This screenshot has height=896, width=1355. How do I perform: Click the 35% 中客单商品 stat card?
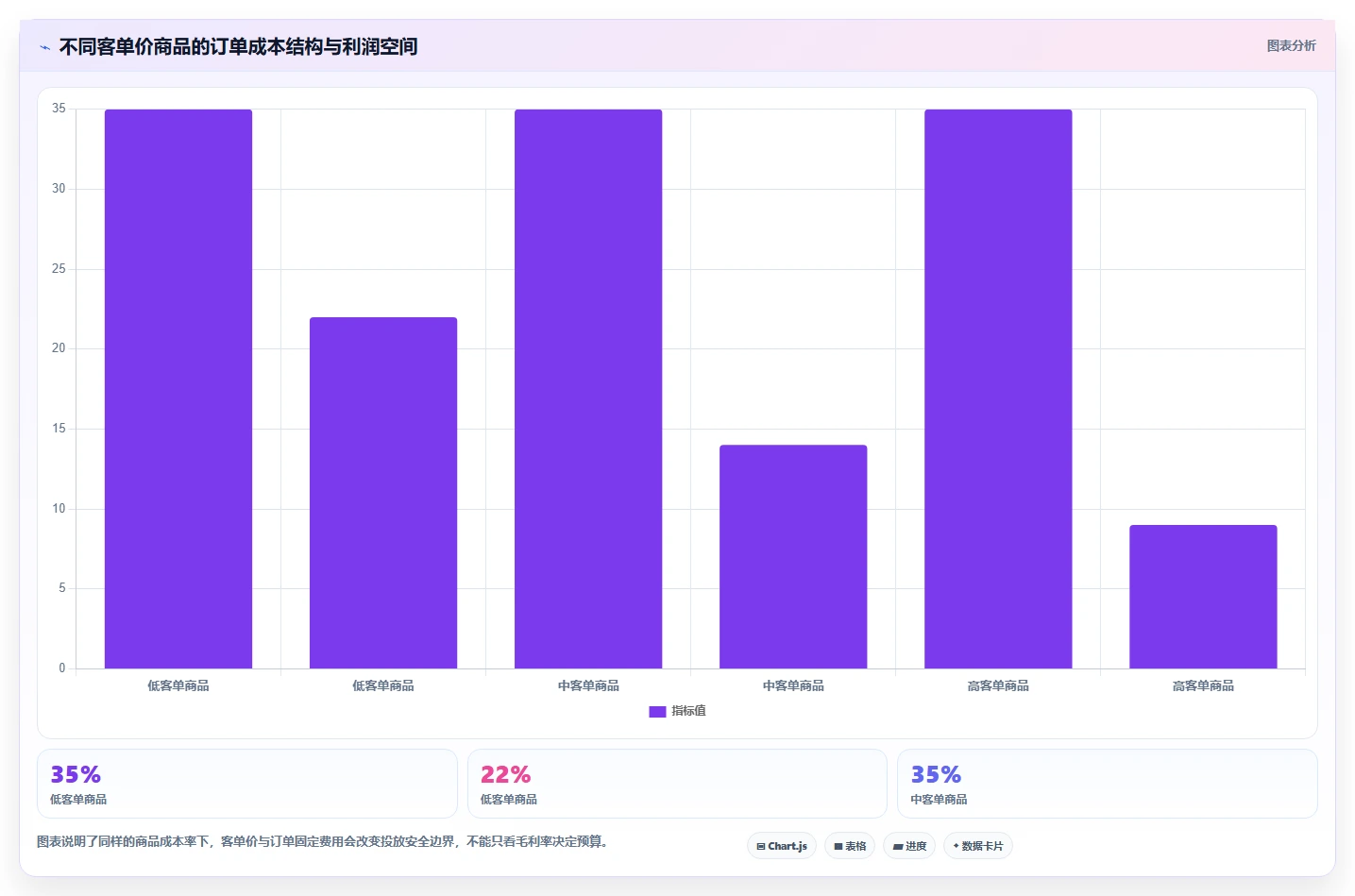tap(1108, 784)
